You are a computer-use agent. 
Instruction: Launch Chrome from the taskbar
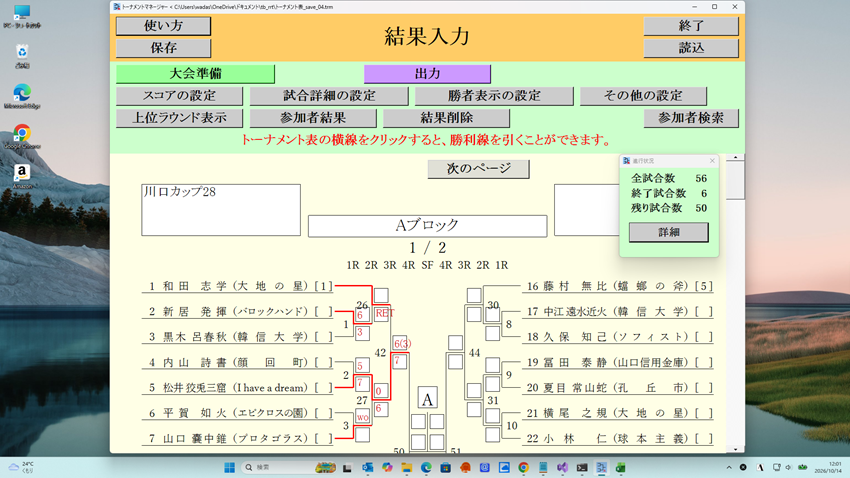tap(524, 467)
